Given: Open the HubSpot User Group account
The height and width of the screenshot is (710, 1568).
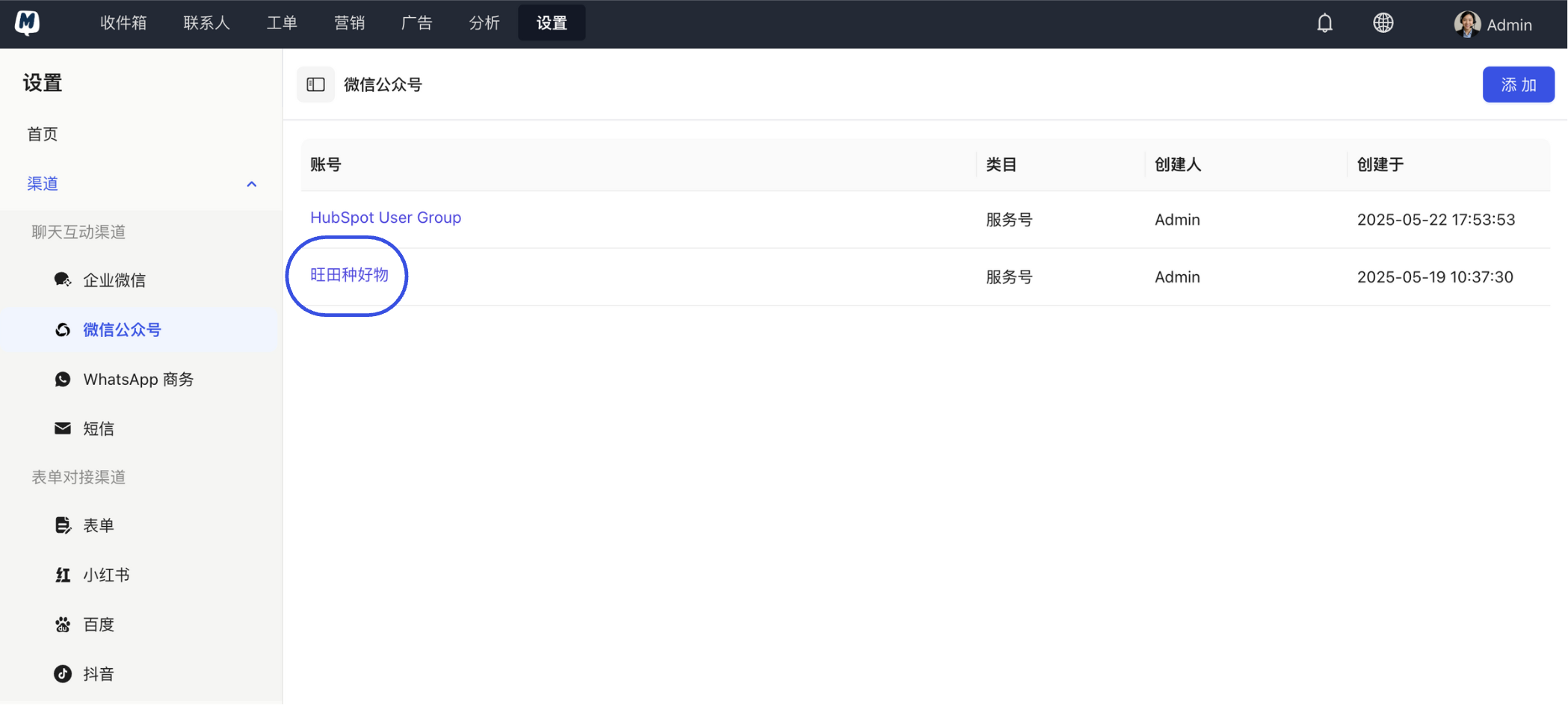Looking at the screenshot, I should click(x=386, y=217).
